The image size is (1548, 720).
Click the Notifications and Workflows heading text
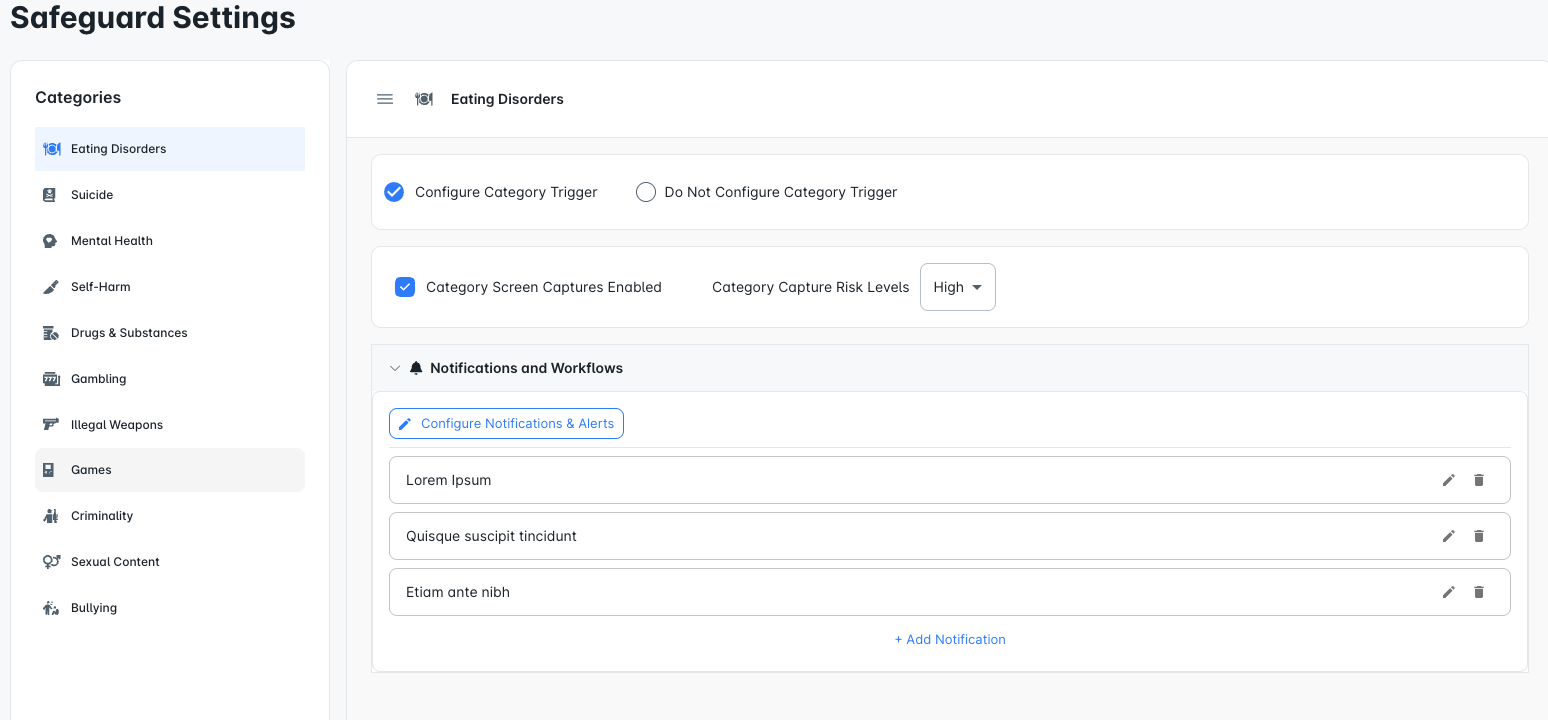pyautogui.click(x=526, y=368)
